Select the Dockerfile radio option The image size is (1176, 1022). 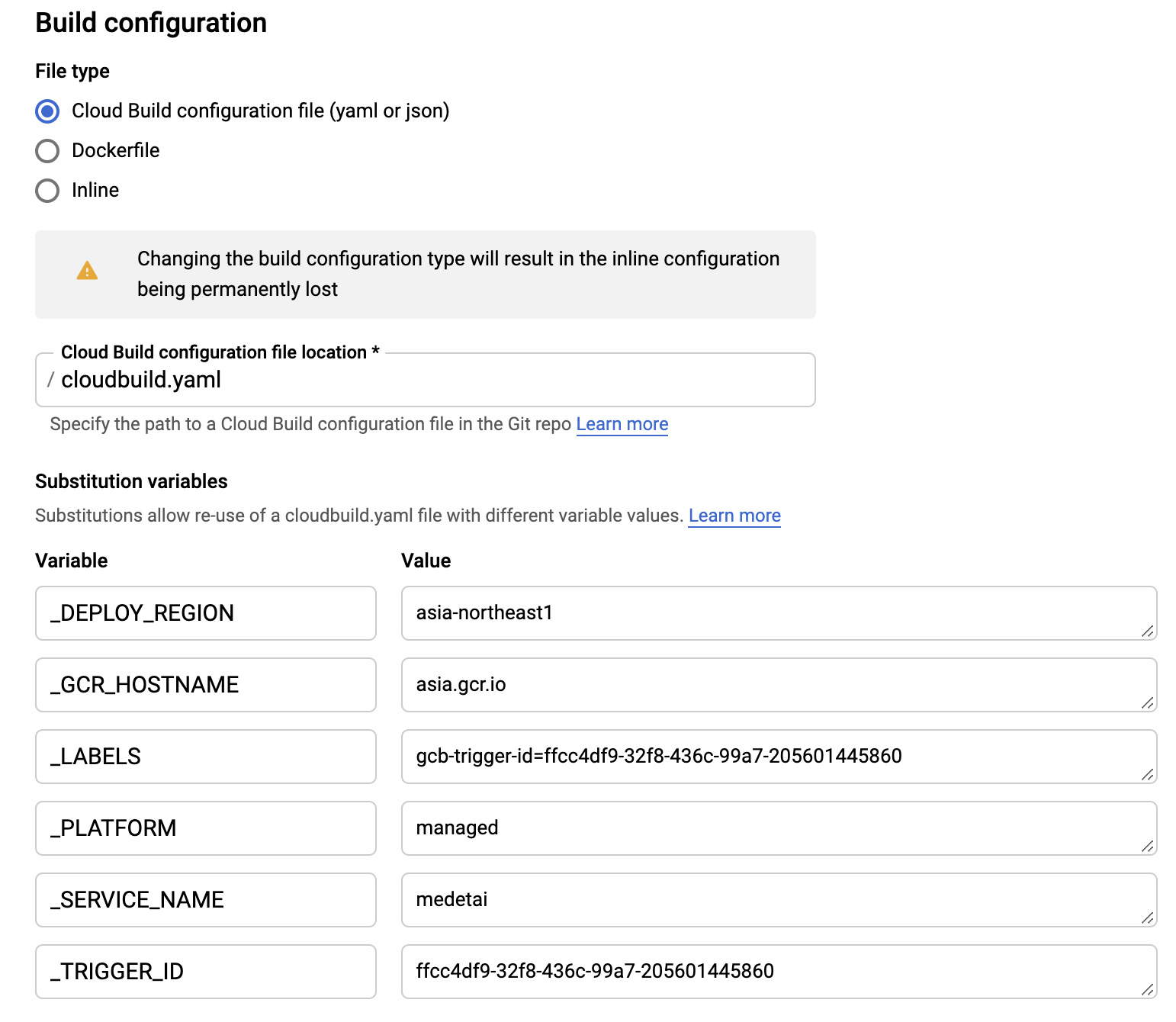click(x=47, y=151)
